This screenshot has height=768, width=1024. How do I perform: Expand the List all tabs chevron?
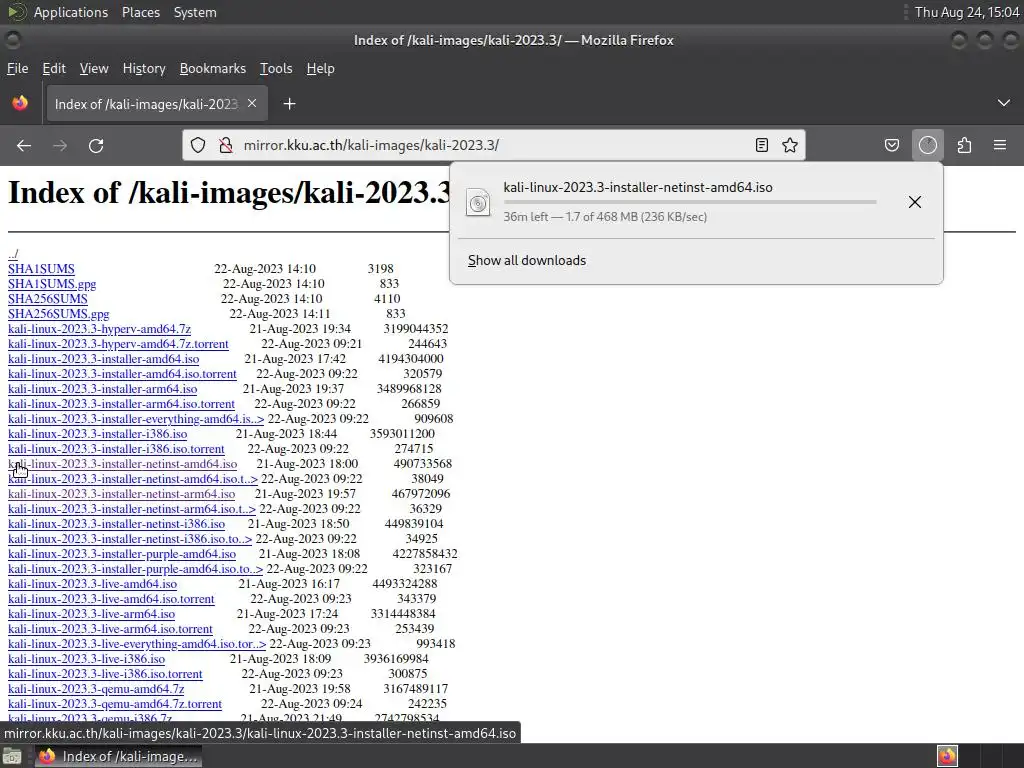click(x=1004, y=103)
